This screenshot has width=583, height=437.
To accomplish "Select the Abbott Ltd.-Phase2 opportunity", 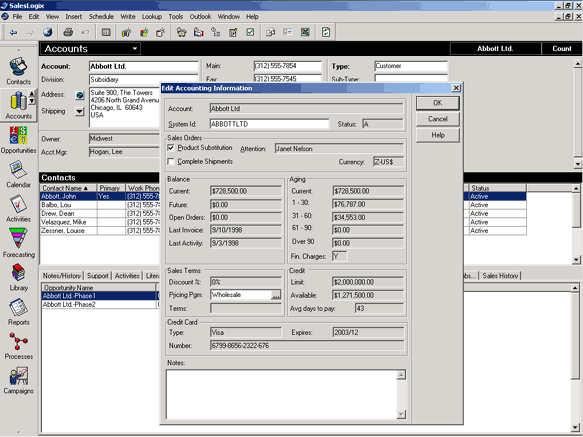I will point(100,304).
